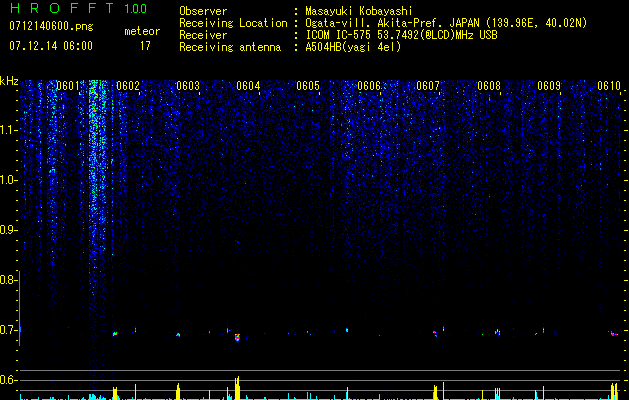629x400 pixels.
Task: Click the 0608 time marker
Action: pyautogui.click(x=489, y=85)
